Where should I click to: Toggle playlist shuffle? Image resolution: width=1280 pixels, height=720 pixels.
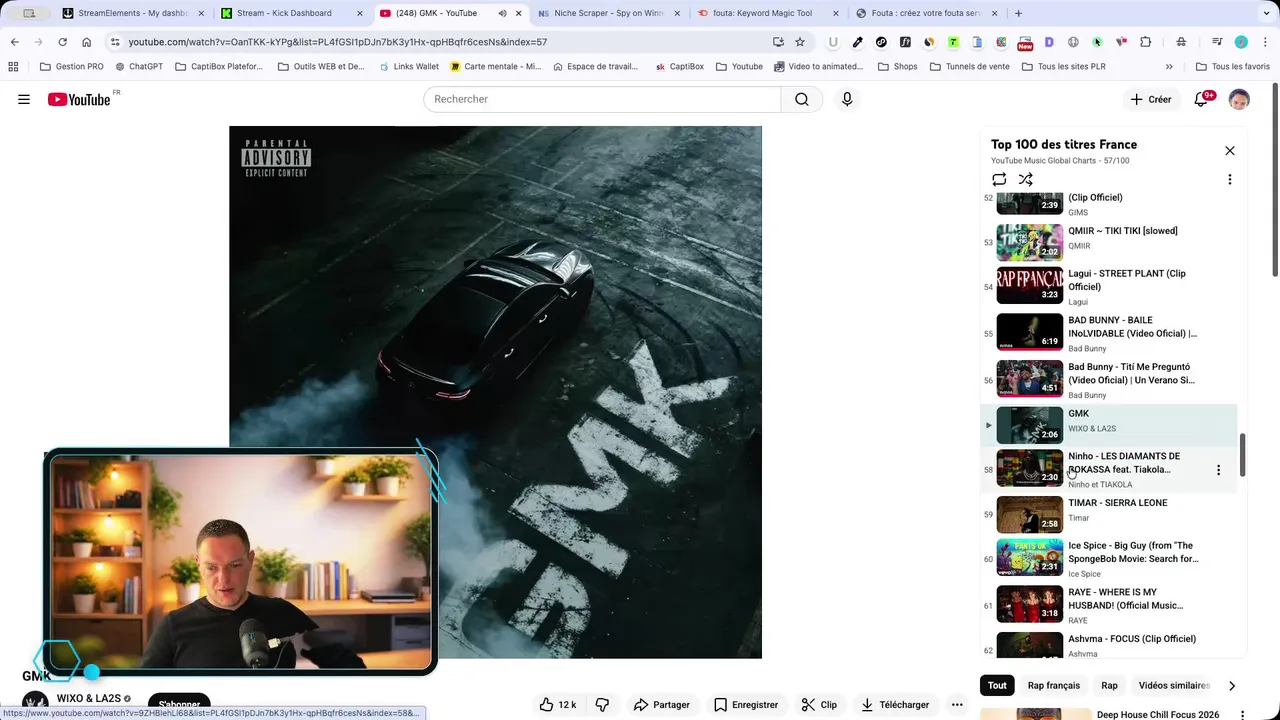[x=1026, y=180]
